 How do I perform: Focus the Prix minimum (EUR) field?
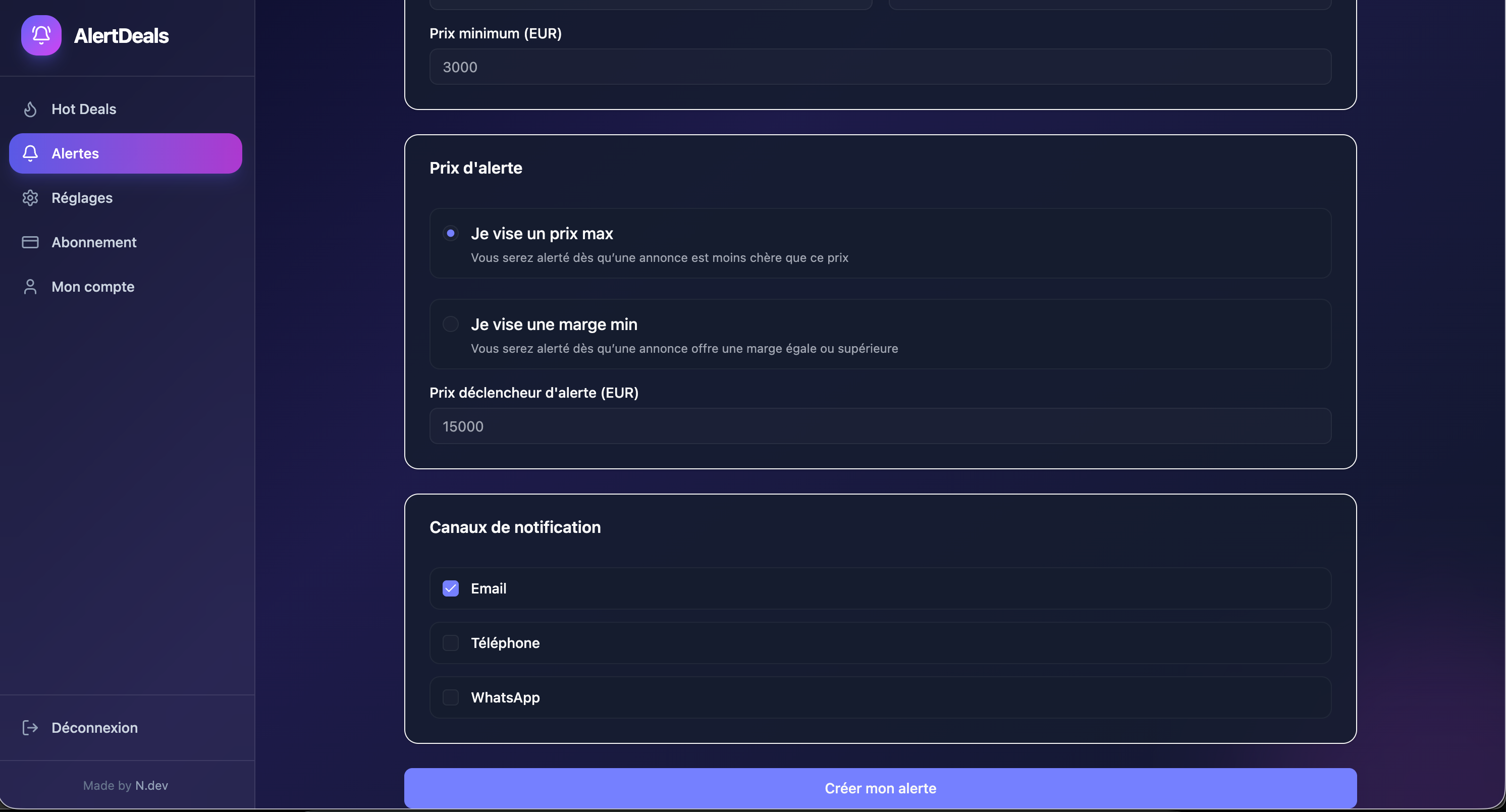(x=880, y=67)
